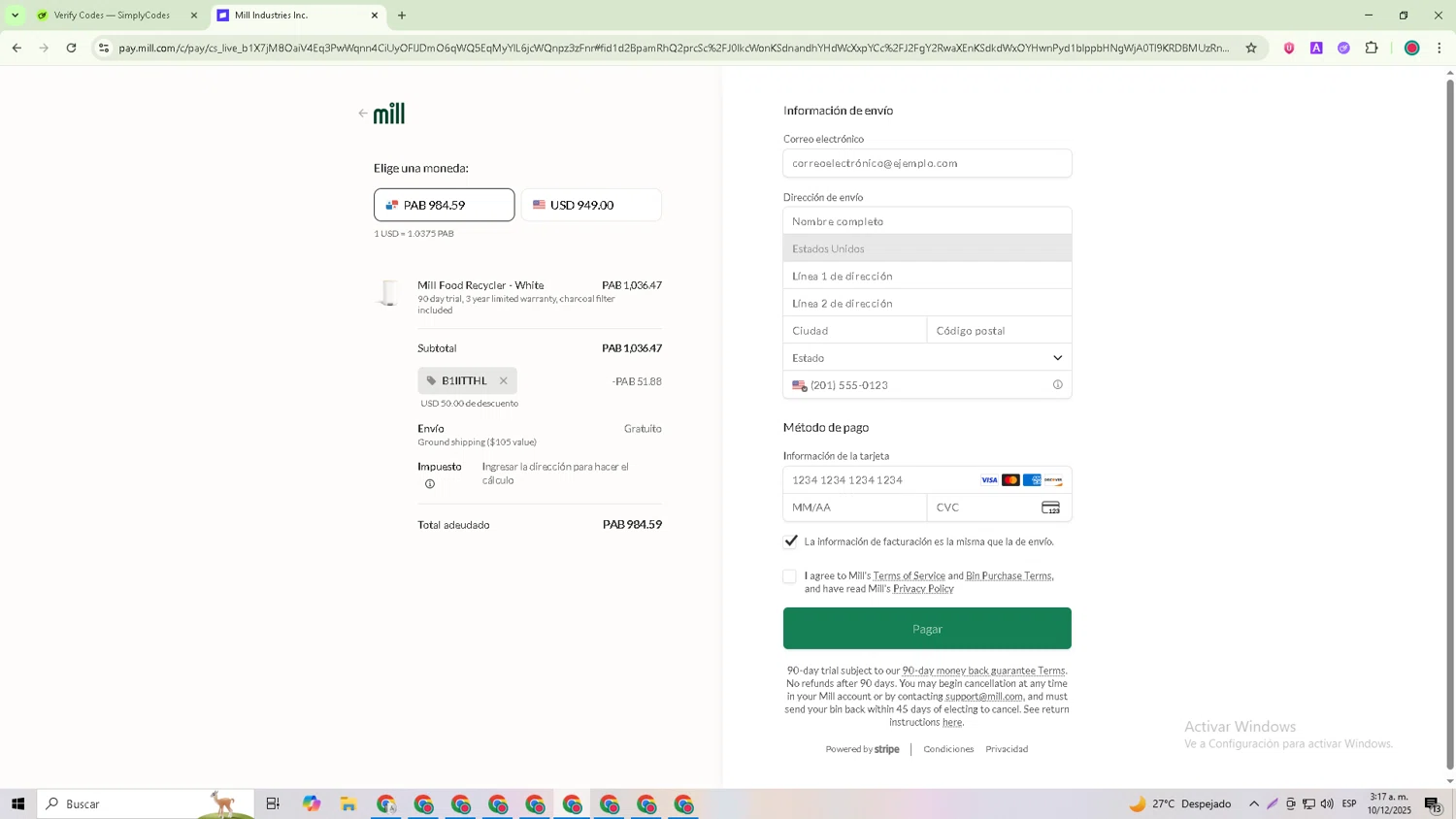Viewport: 1456px width, 819px height.
Task: Select PAB 984.59 currency option
Action: 444,205
